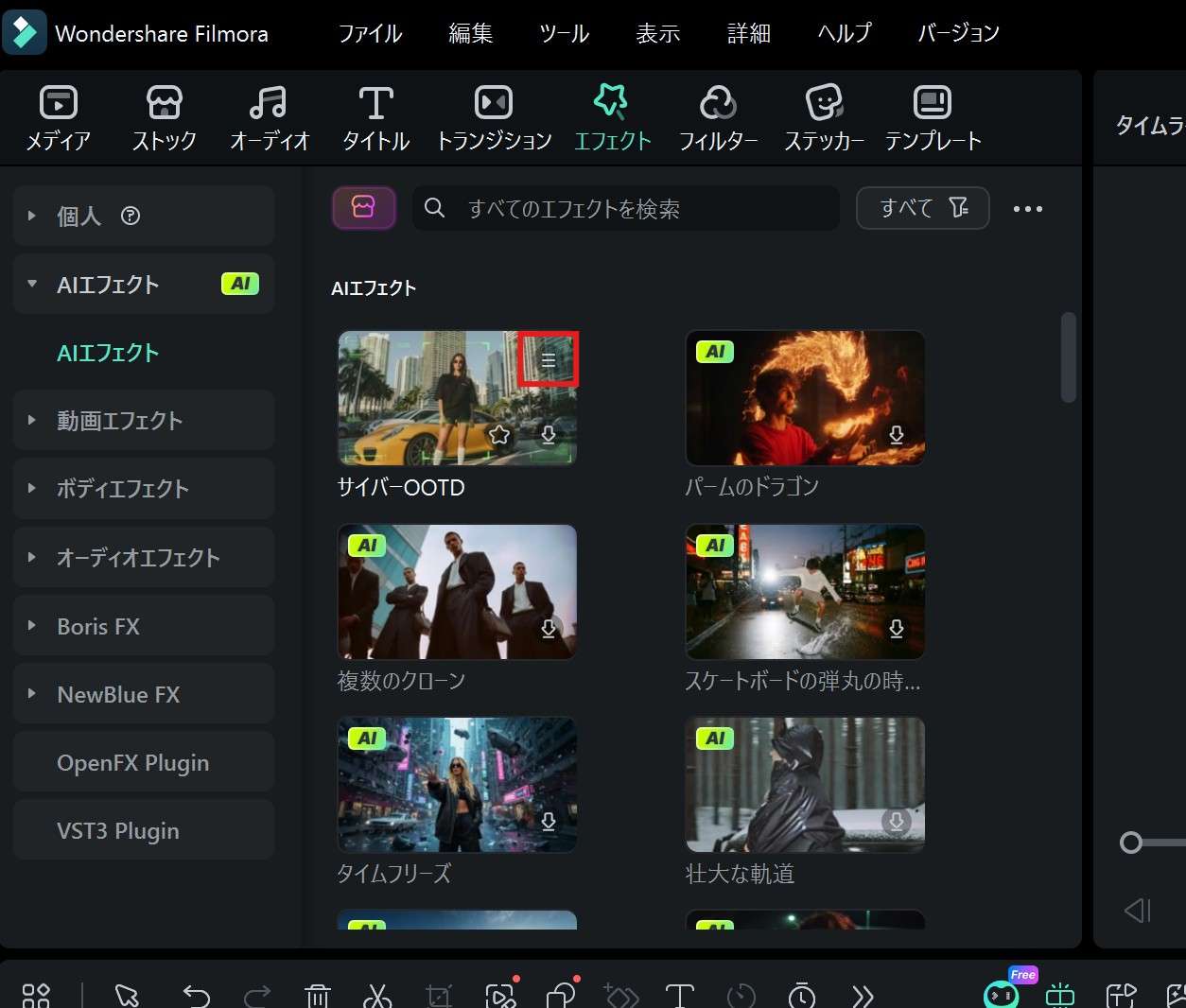Download the パームのドラゴン effect
This screenshot has width=1186, height=1008.
[x=897, y=435]
